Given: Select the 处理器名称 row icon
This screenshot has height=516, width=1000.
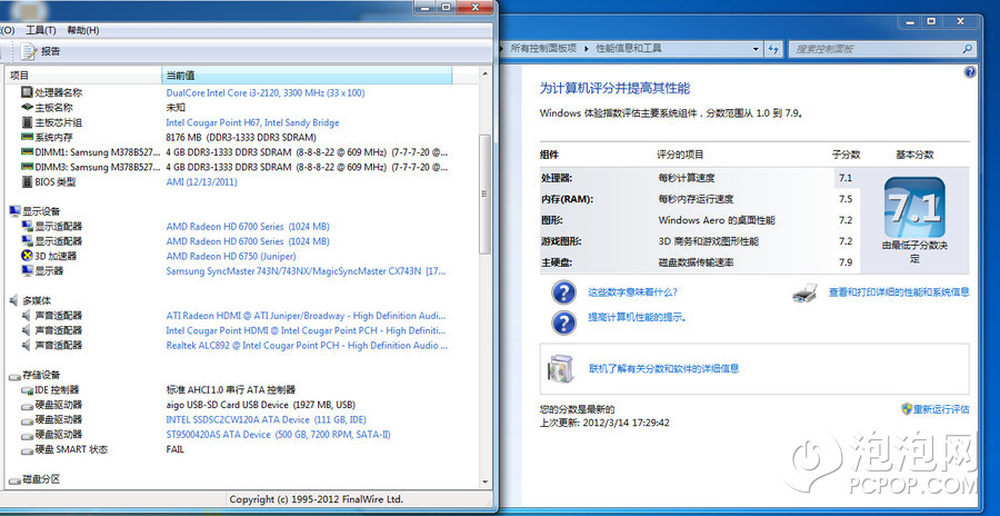Looking at the screenshot, I should [27, 92].
